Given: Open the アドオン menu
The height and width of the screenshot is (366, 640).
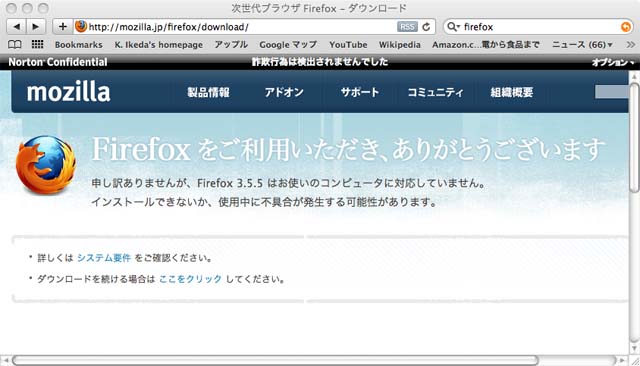Looking at the screenshot, I should pyautogui.click(x=284, y=93).
